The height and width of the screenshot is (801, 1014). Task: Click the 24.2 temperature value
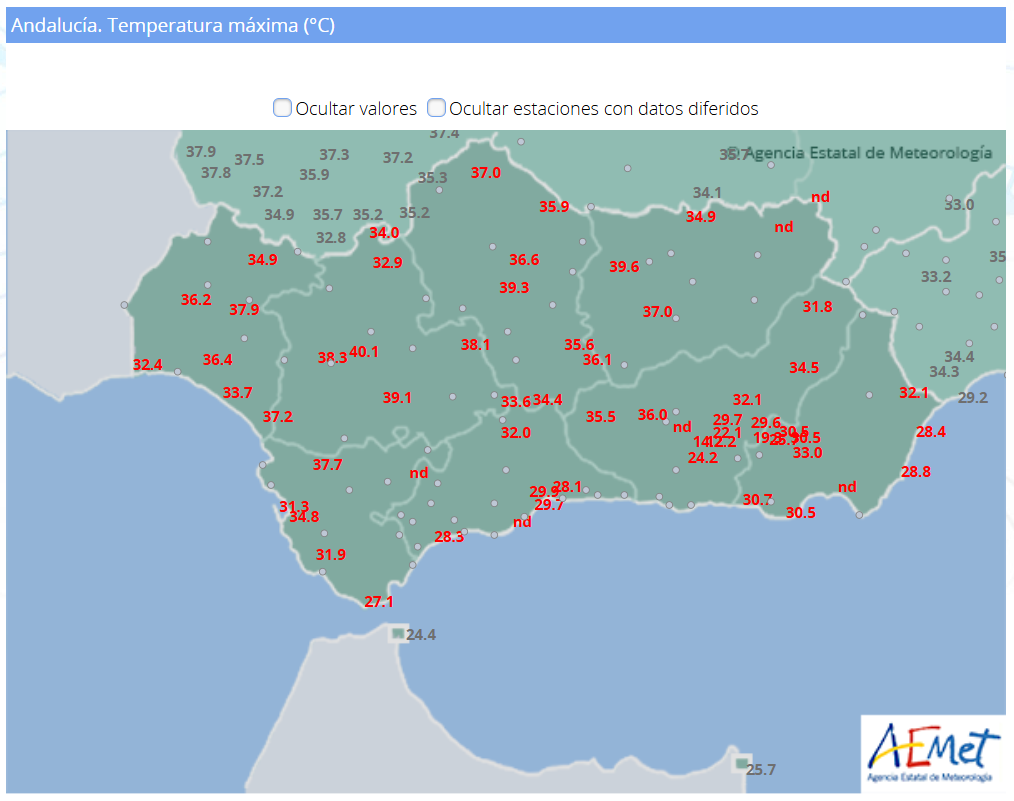click(x=703, y=458)
